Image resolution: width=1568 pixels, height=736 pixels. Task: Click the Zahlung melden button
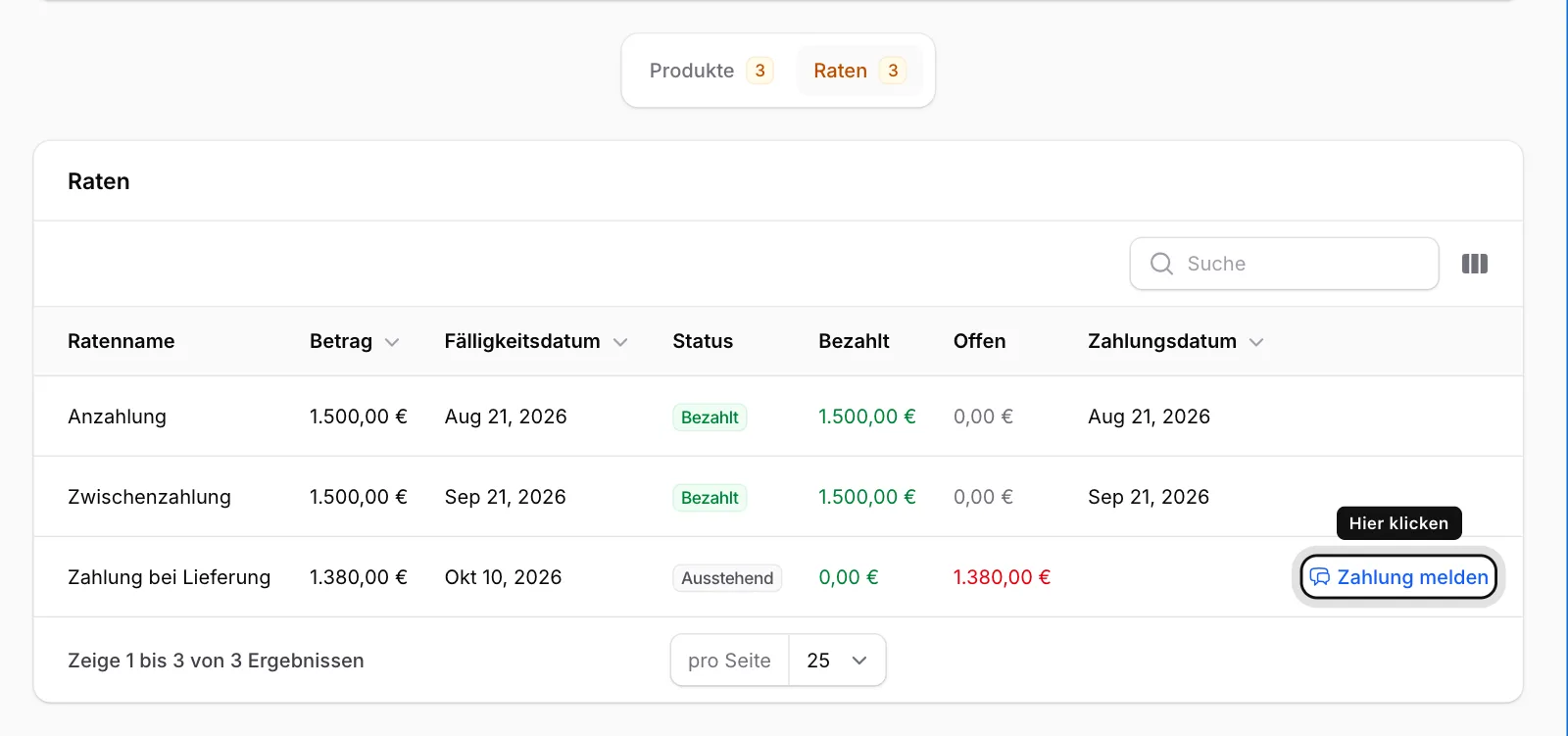pyautogui.click(x=1398, y=577)
